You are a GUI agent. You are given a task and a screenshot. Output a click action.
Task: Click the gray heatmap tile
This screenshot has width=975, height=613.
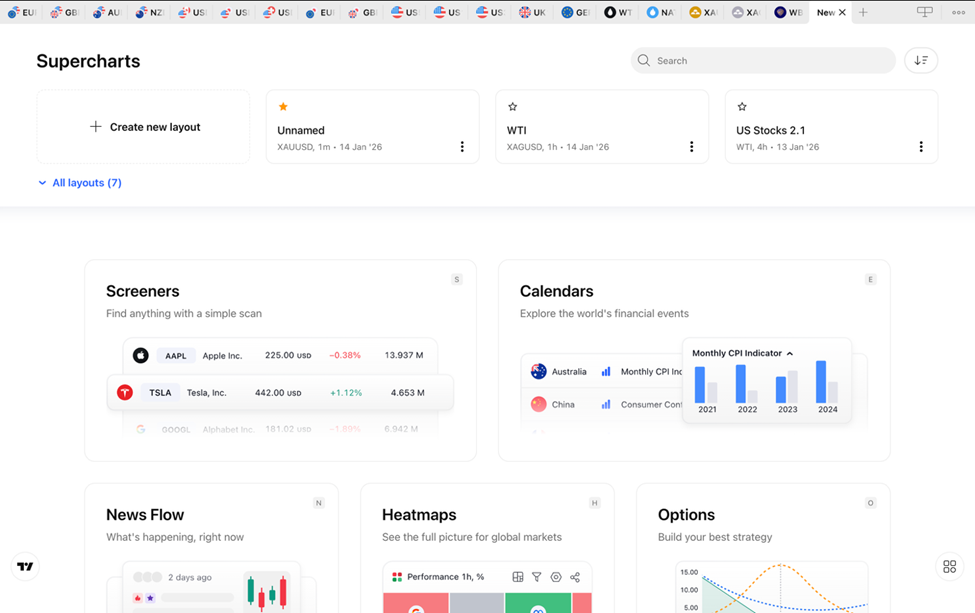(477, 603)
